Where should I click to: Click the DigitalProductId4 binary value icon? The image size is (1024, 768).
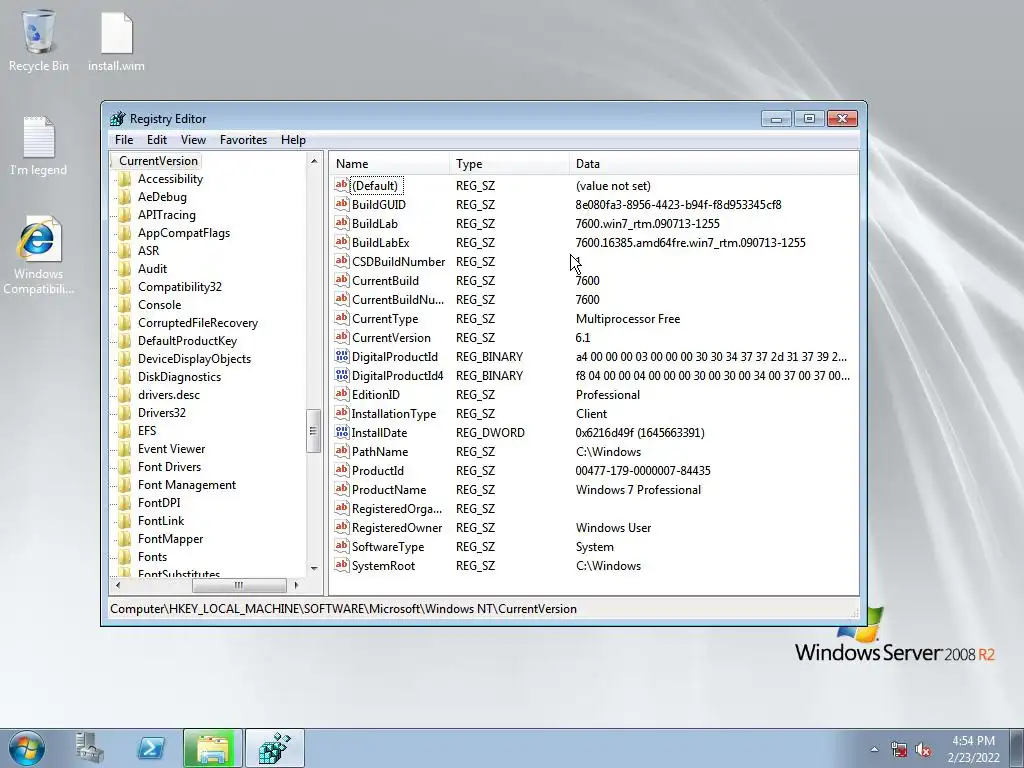coord(342,376)
